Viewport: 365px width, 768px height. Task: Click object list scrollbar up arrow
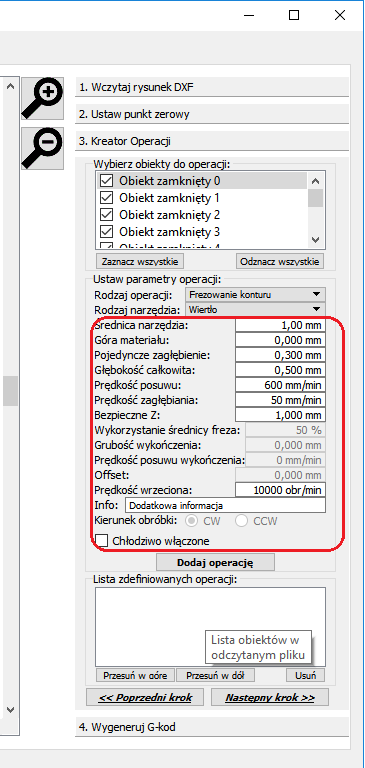pos(316,181)
